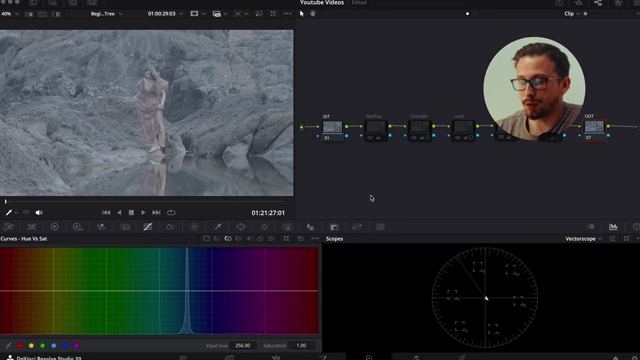Open the viewer three-dot options menu

coord(287,13)
